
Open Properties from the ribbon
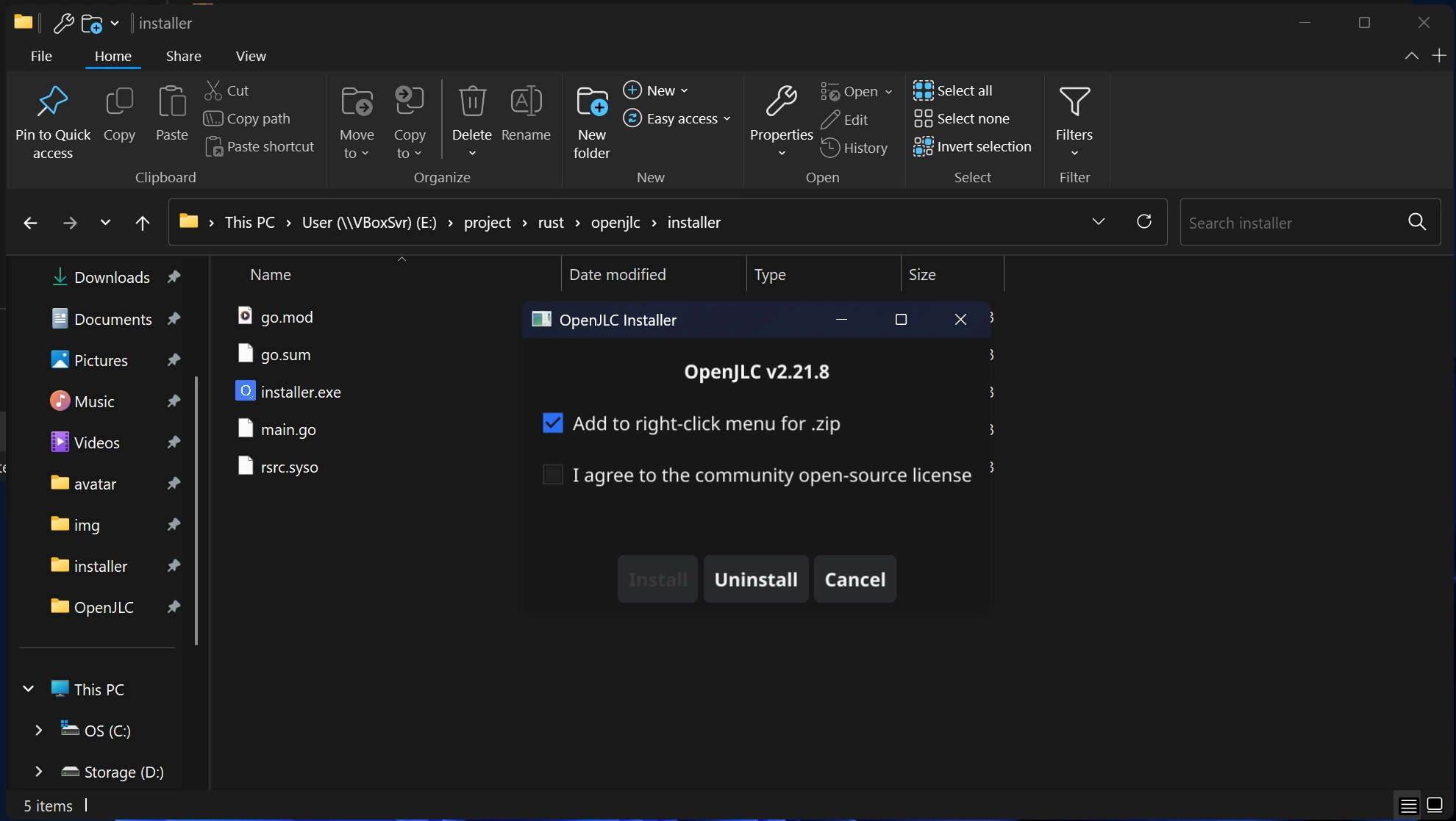[x=781, y=102]
